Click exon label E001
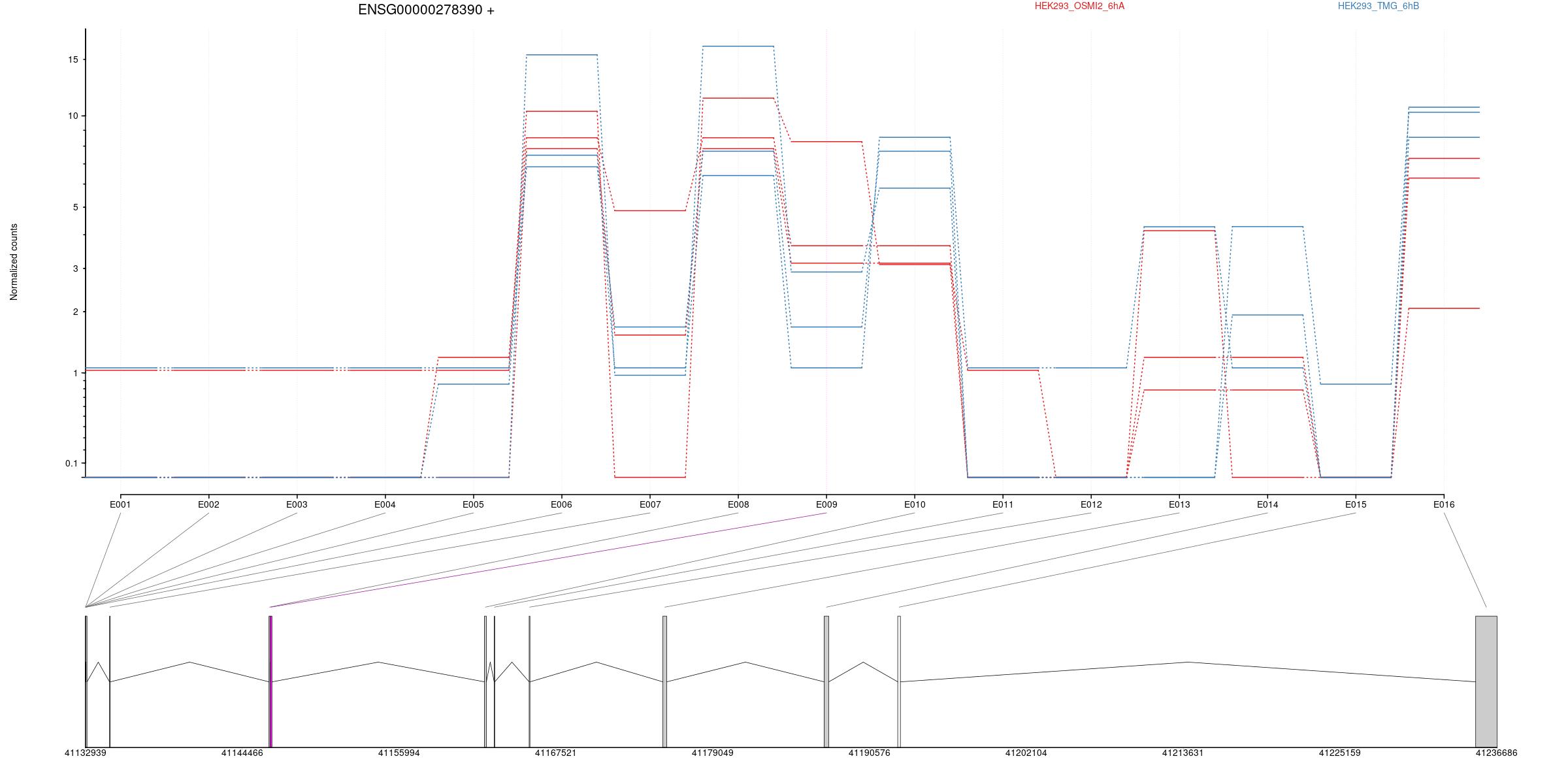The height and width of the screenshot is (784, 1568). 120,504
